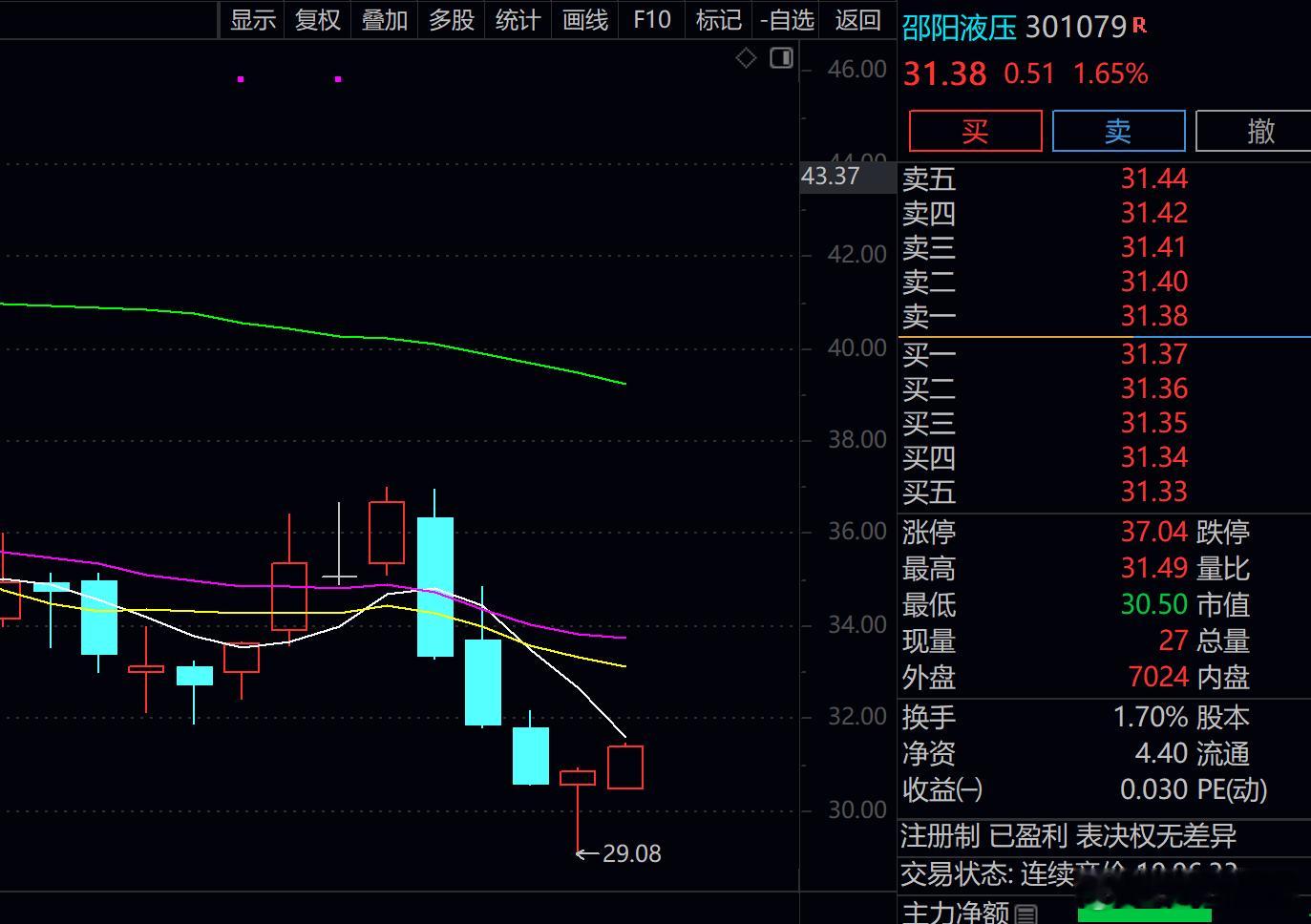The image size is (1311, 924).
Task: Click the stock name 邵阳液压
Action: (x=960, y=28)
